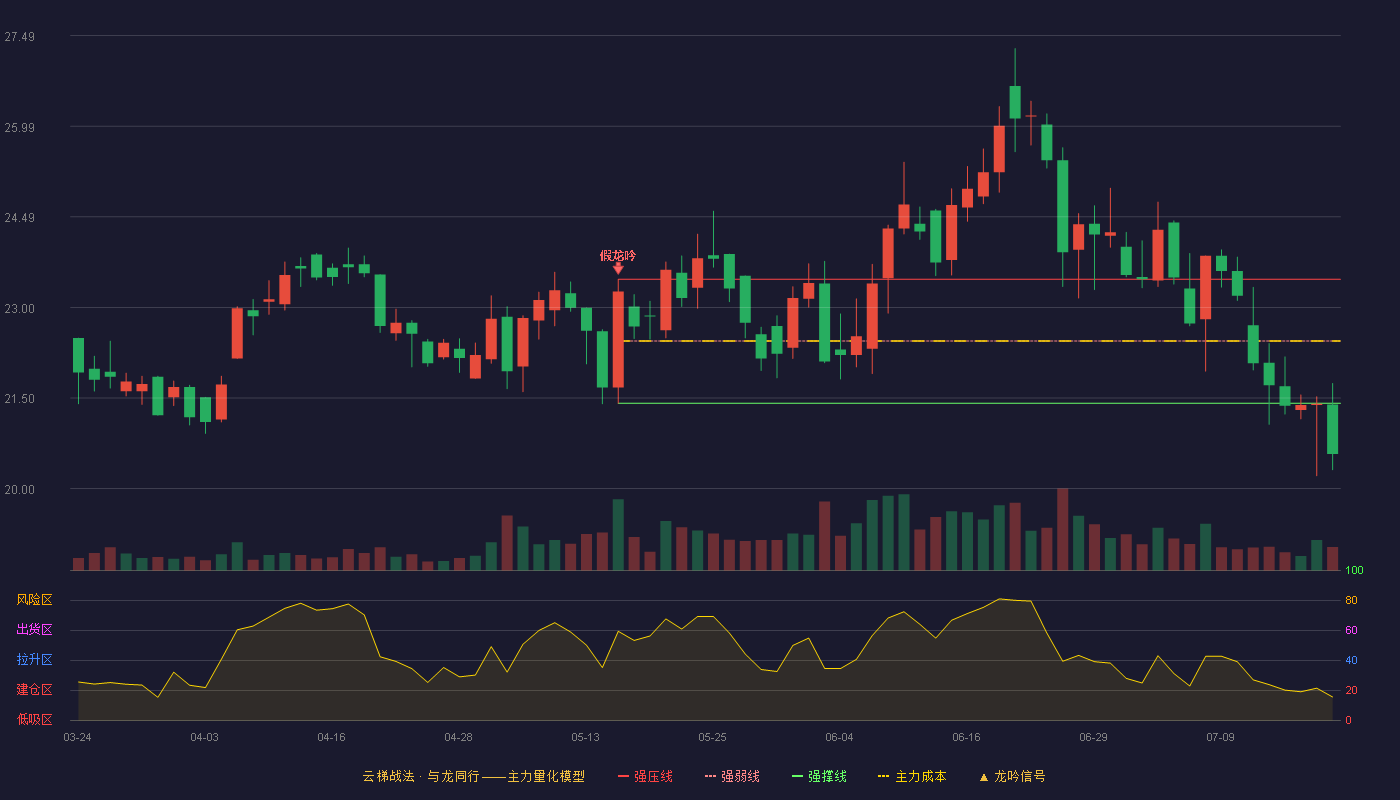Click the magenta 60 indicator axis label
The height and width of the screenshot is (800, 1400).
point(1350,630)
